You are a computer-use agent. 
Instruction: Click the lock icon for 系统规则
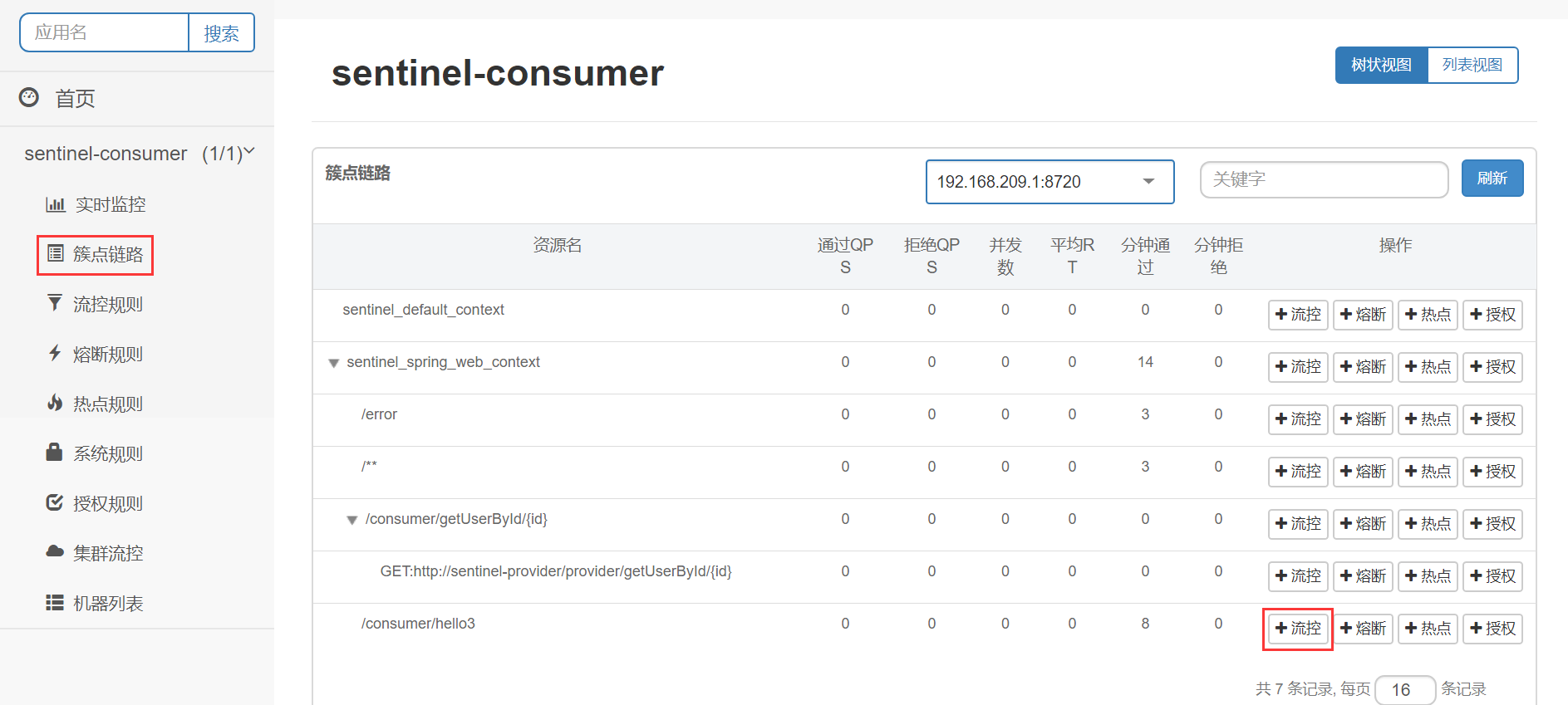(x=54, y=452)
